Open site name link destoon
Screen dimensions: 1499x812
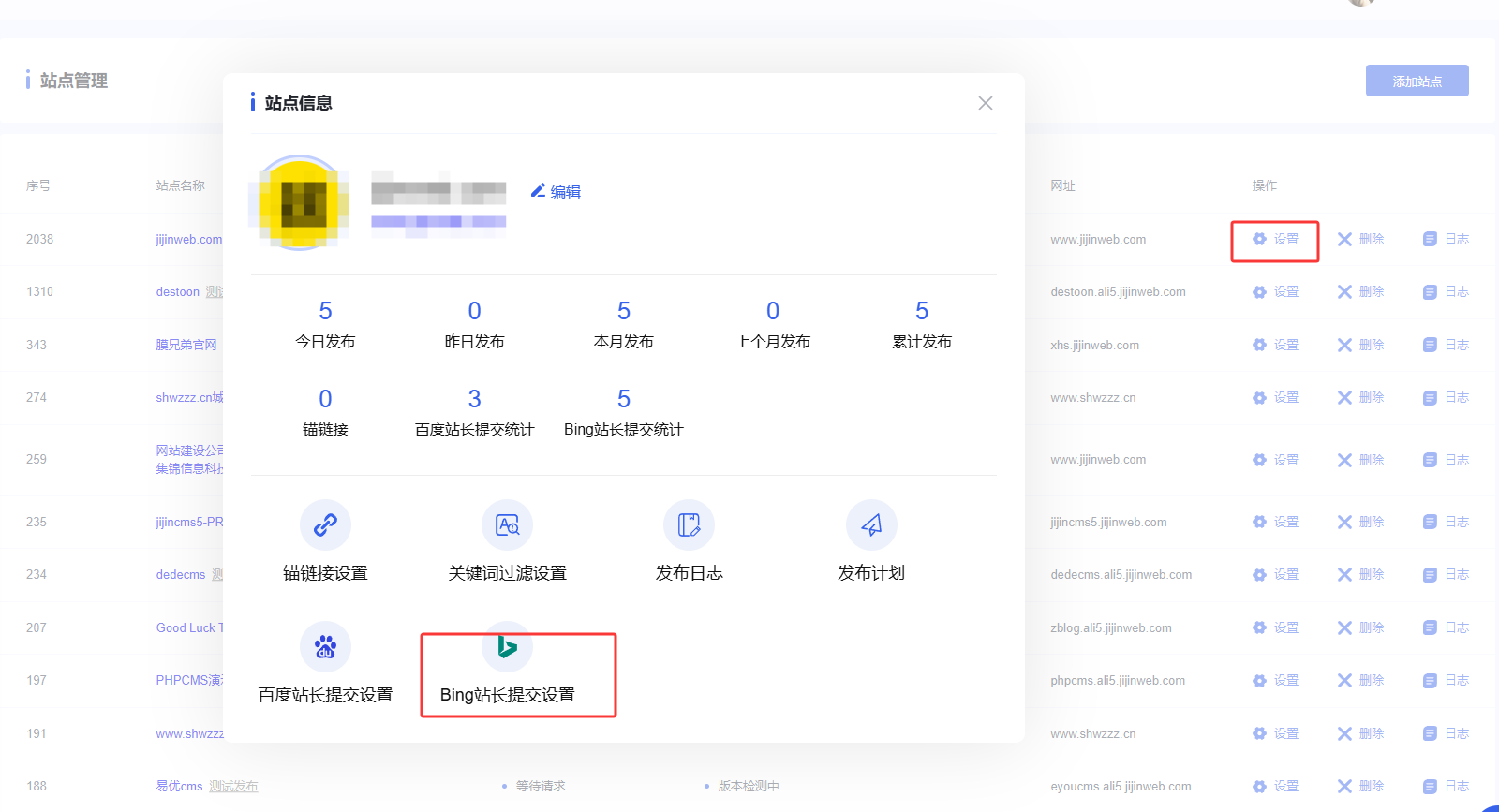(178, 292)
